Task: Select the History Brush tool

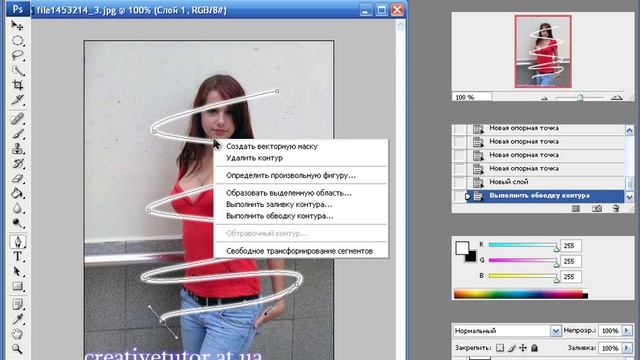Action: [x=17, y=163]
